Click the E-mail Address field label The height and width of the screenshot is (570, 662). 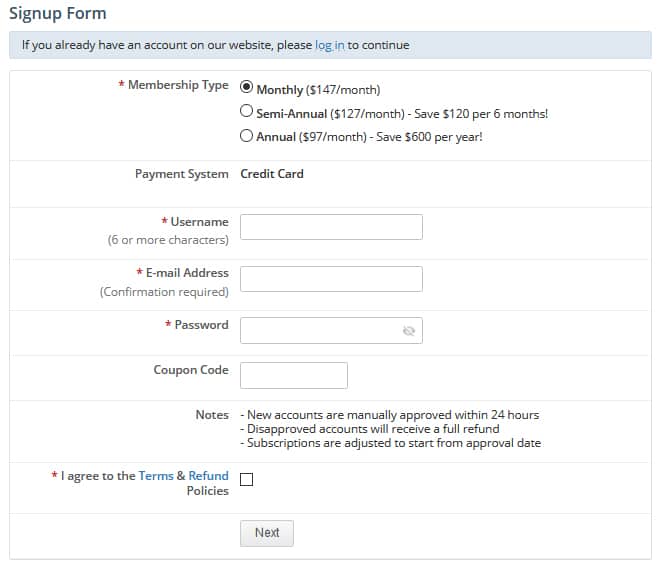tap(187, 273)
